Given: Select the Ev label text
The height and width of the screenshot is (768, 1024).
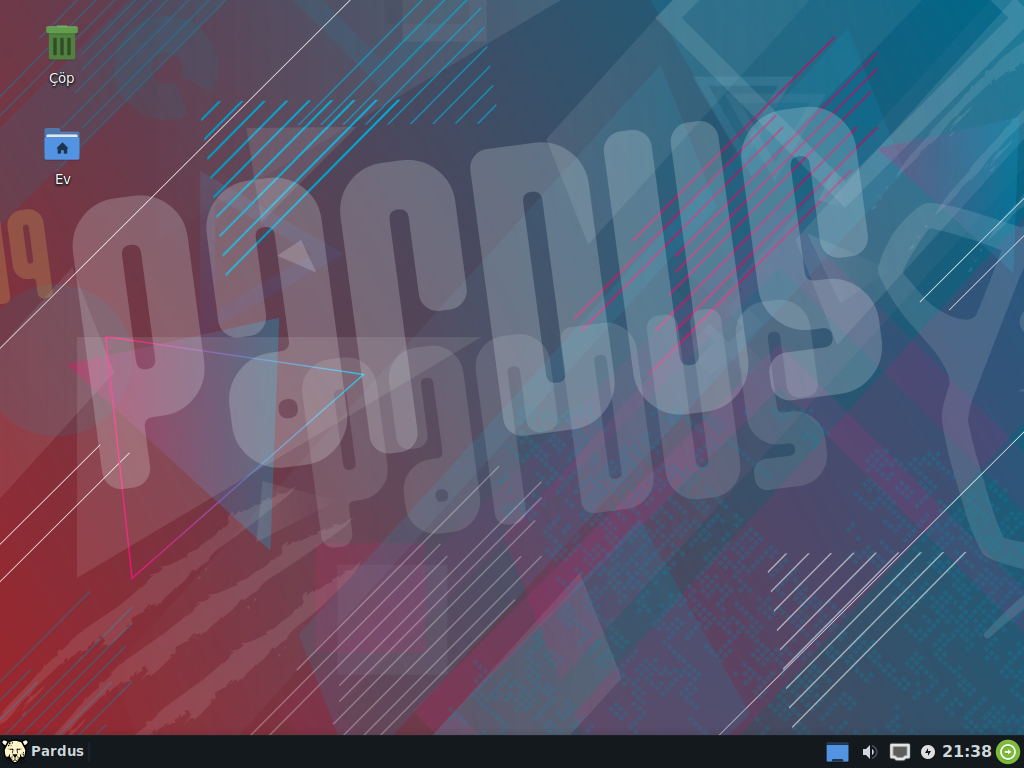Looking at the screenshot, I should (x=63, y=179).
